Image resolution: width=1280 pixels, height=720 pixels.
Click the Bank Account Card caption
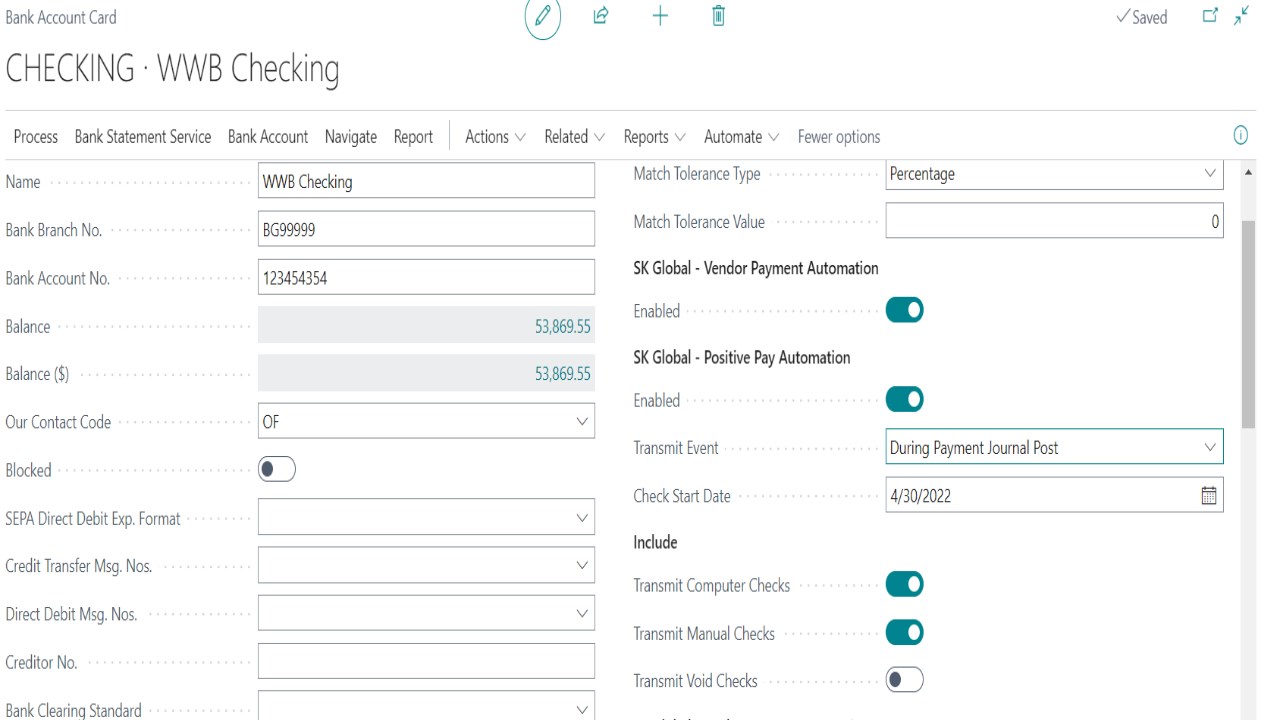[x=61, y=17]
